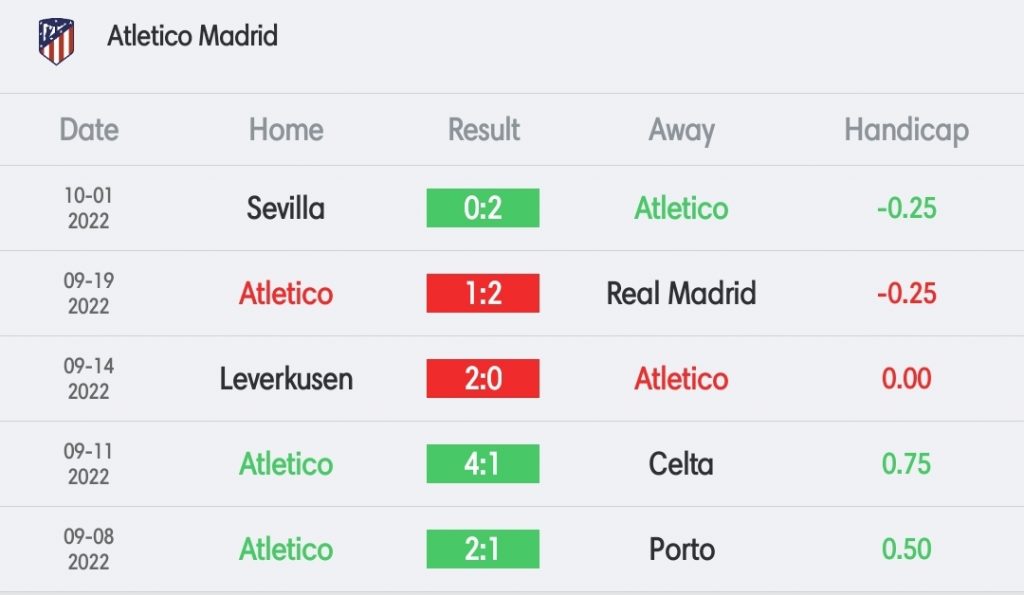Image resolution: width=1024 pixels, height=595 pixels.
Task: Click Celta away team name
Action: pos(681,464)
